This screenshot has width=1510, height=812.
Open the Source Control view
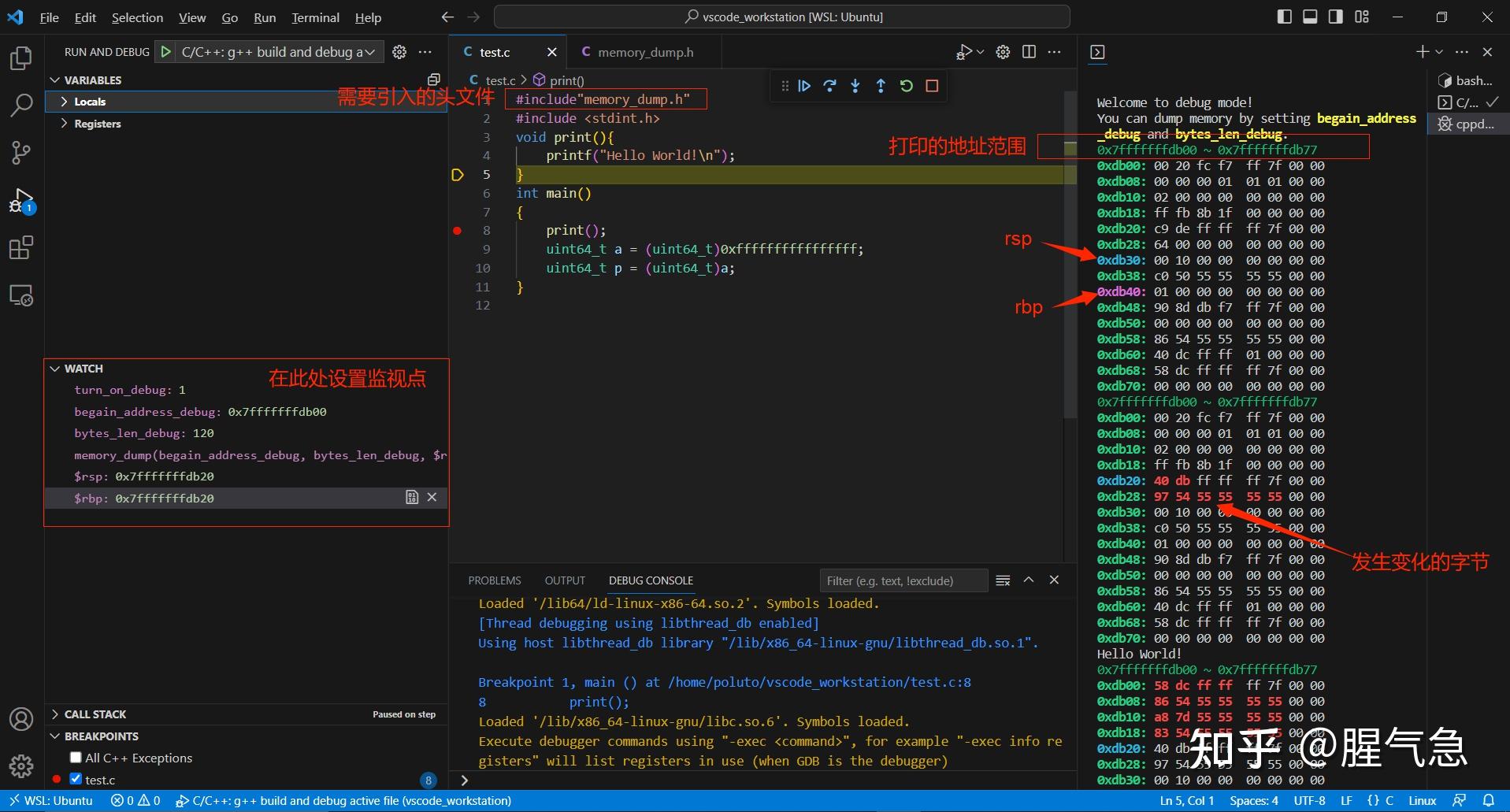(20, 152)
